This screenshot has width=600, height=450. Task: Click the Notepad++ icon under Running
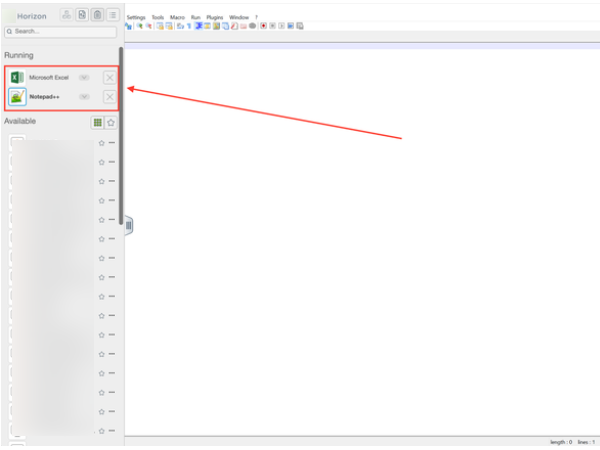(x=17, y=97)
